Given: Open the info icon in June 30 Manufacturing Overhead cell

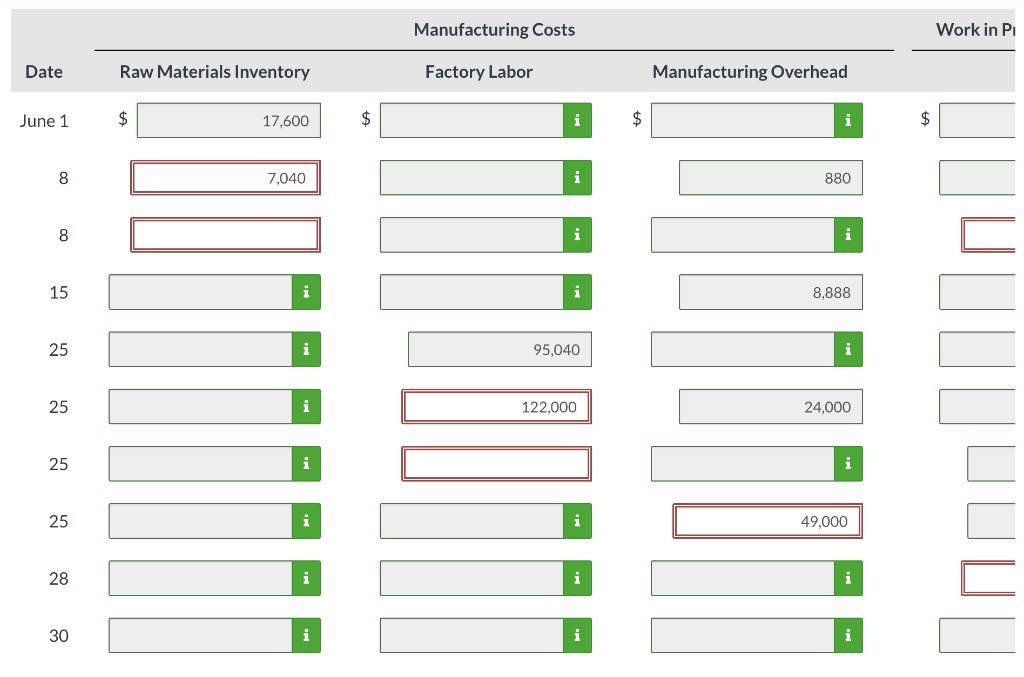Looking at the screenshot, I should pyautogui.click(x=849, y=635).
